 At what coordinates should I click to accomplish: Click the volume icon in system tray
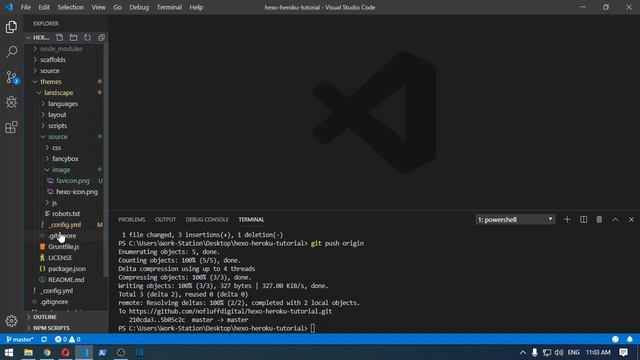(559, 352)
